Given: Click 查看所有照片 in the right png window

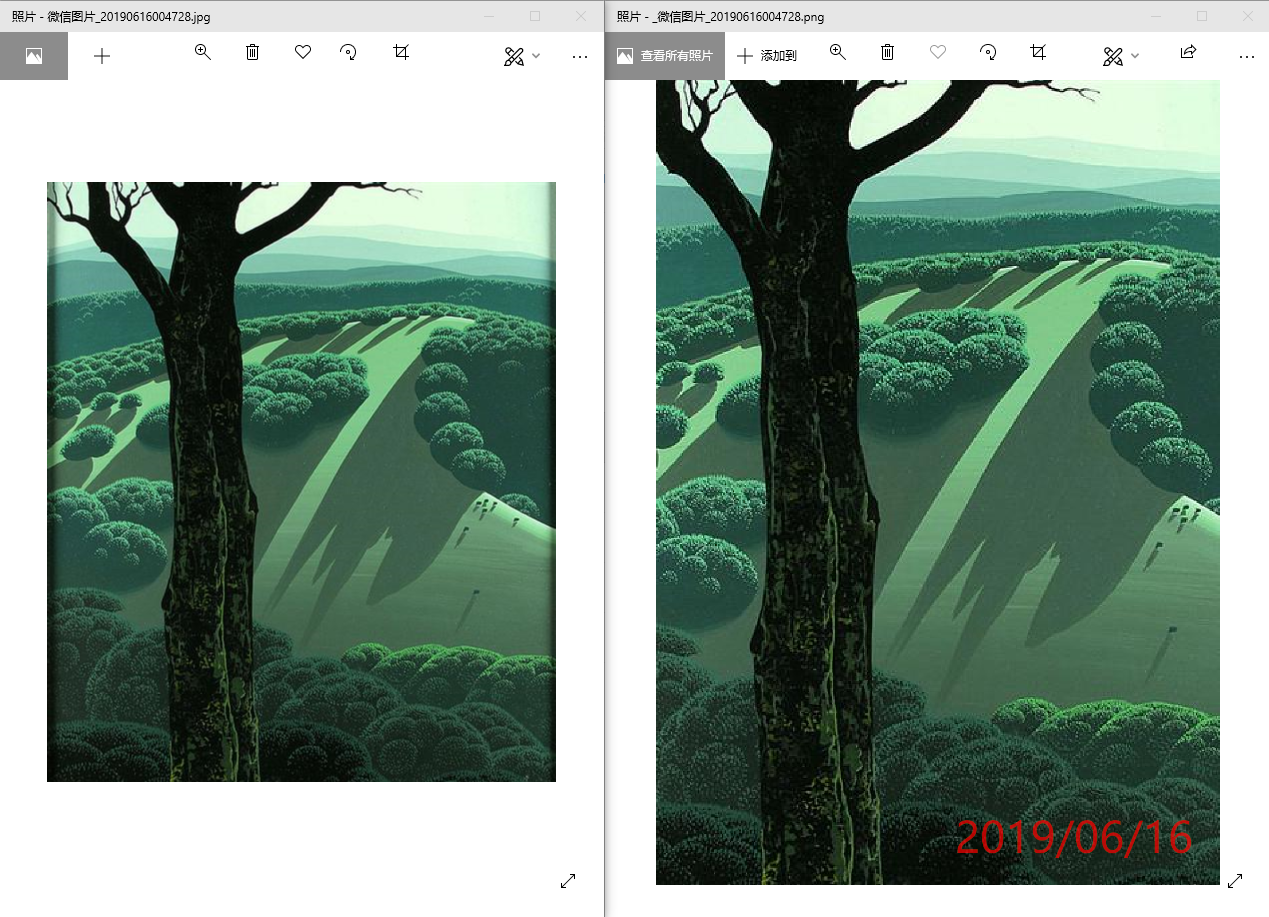Looking at the screenshot, I should click(x=665, y=56).
